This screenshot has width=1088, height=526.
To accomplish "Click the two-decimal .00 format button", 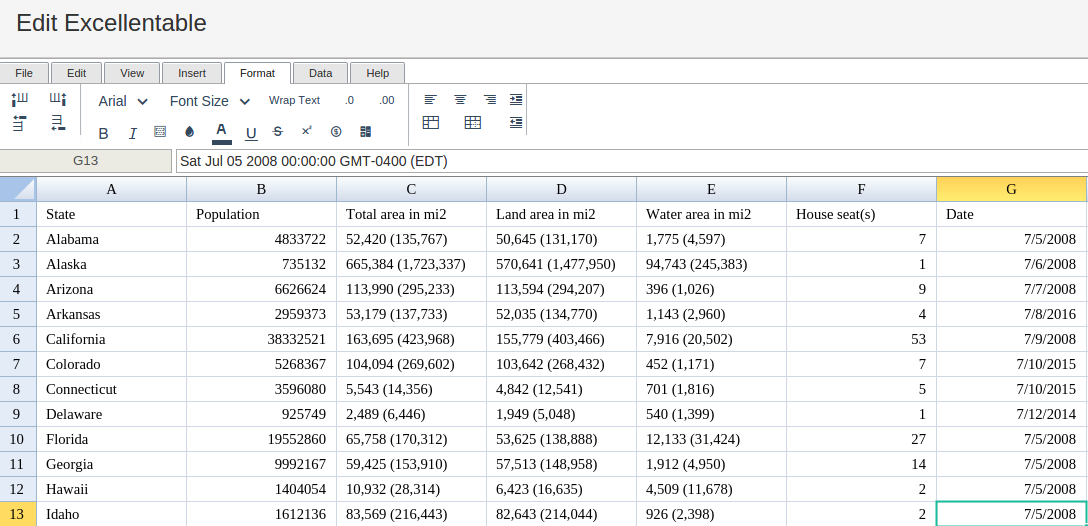I will pyautogui.click(x=387, y=100).
